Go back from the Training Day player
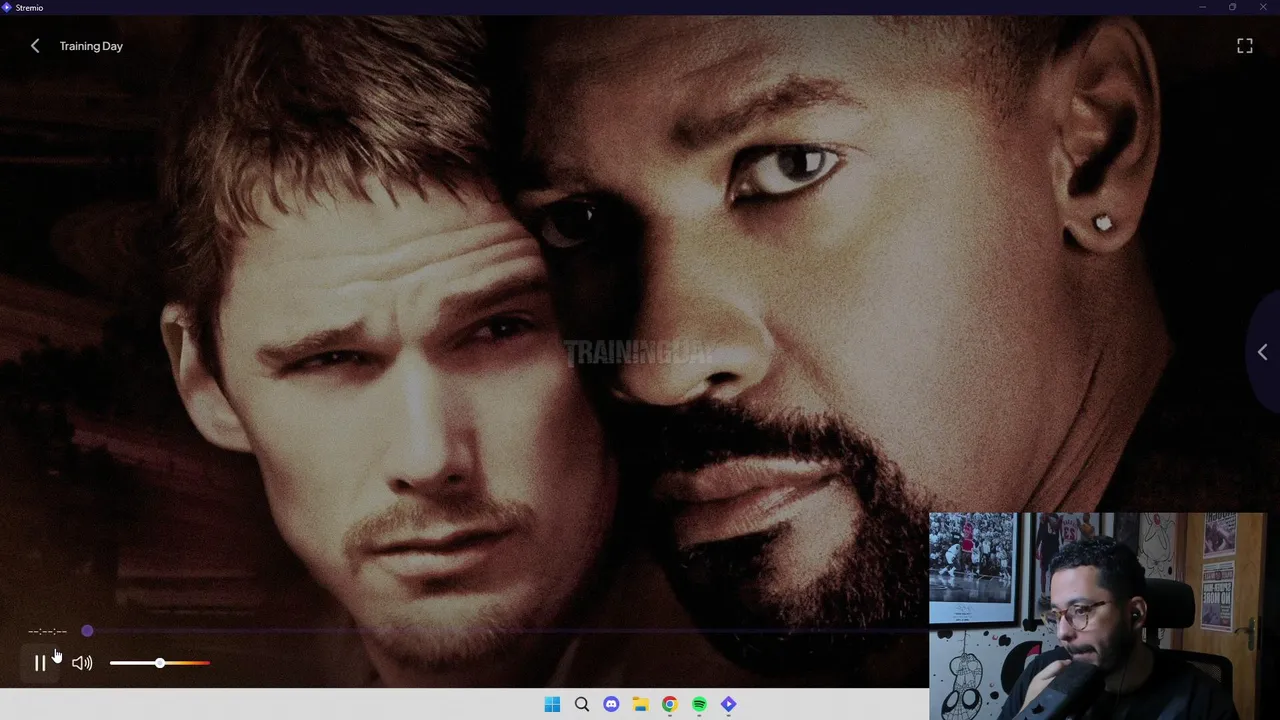Screen dimensions: 1280x720 pyautogui.click(x=35, y=46)
